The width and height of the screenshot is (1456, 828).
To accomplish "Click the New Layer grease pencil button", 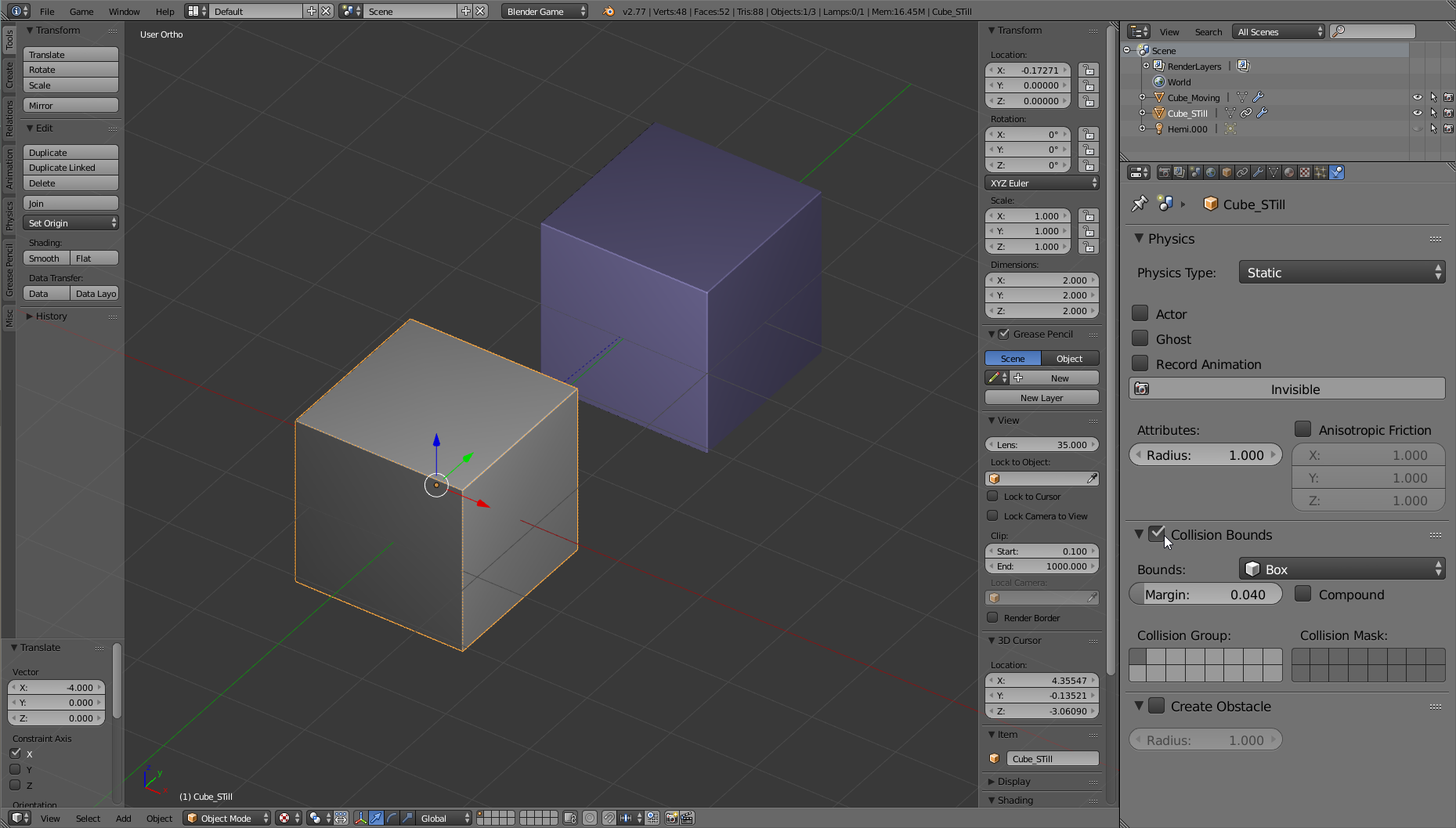I will click(x=1042, y=398).
